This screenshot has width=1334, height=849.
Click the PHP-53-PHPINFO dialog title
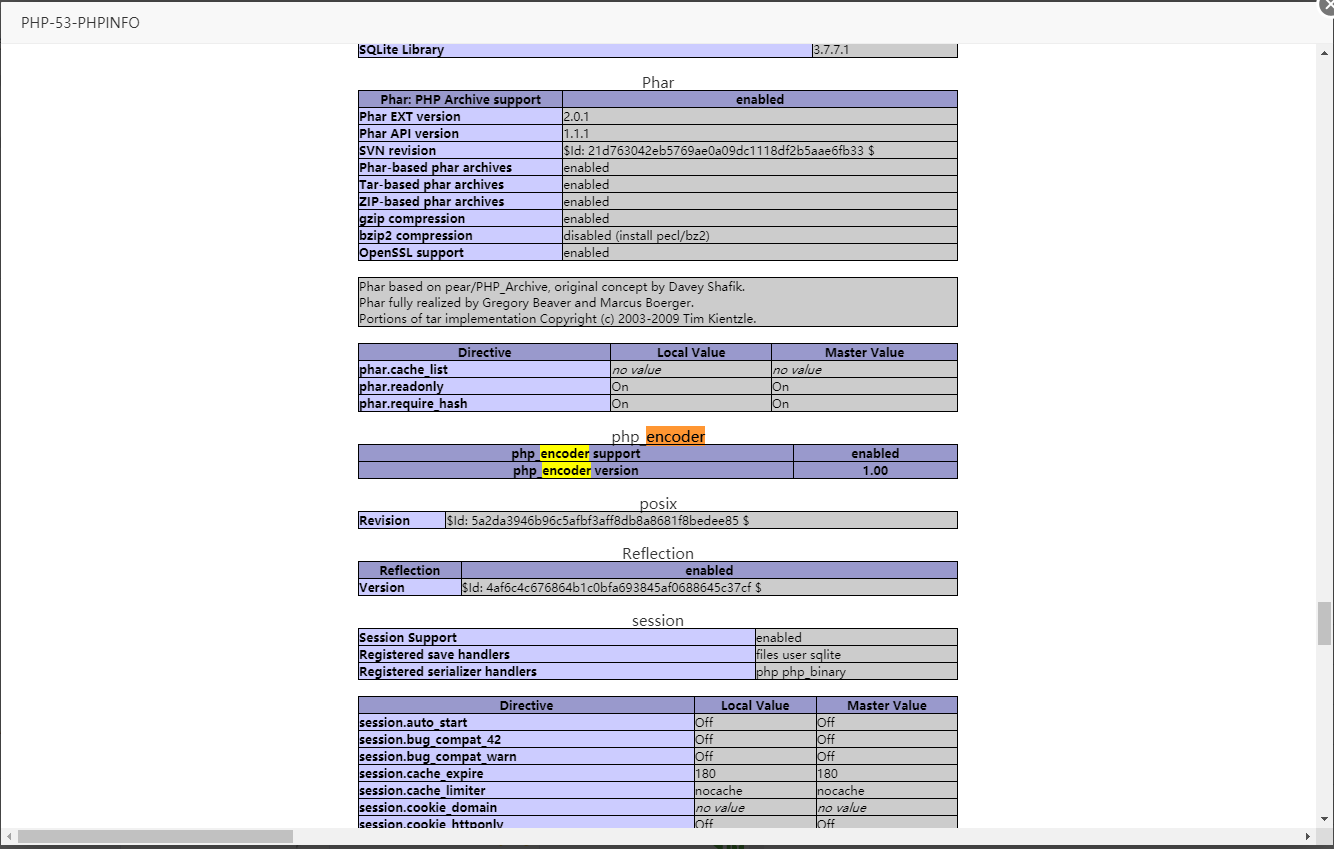tap(80, 22)
